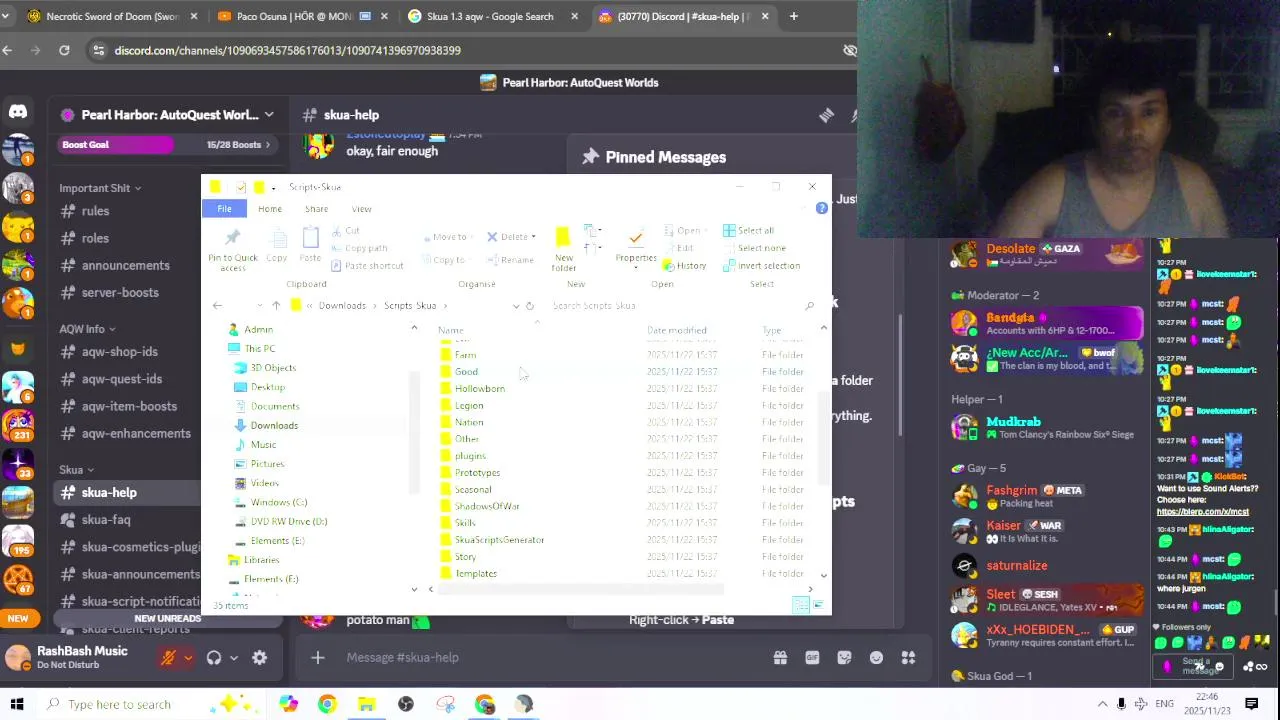The height and width of the screenshot is (720, 1280).
Task: Open emoji picker in Discord message bar
Action: tap(876, 657)
